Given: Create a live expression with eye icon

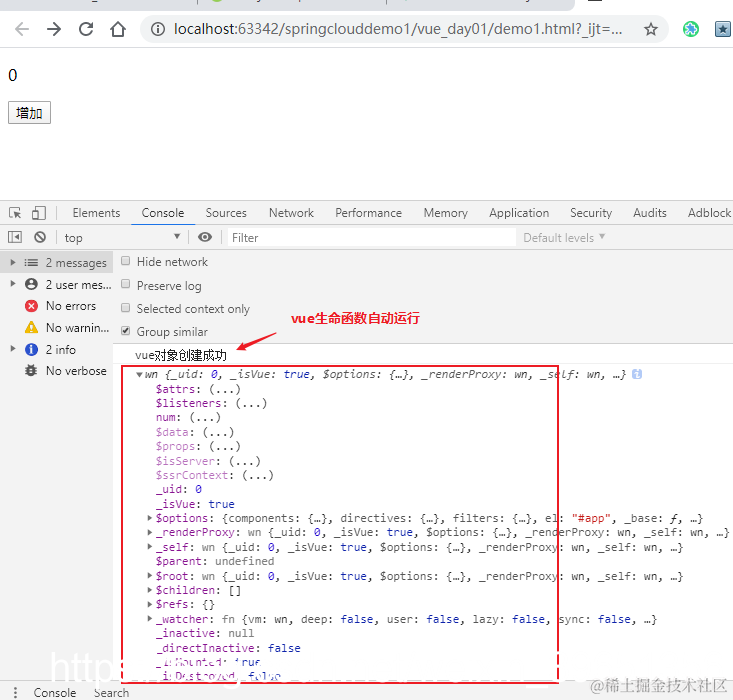Looking at the screenshot, I should tap(204, 238).
